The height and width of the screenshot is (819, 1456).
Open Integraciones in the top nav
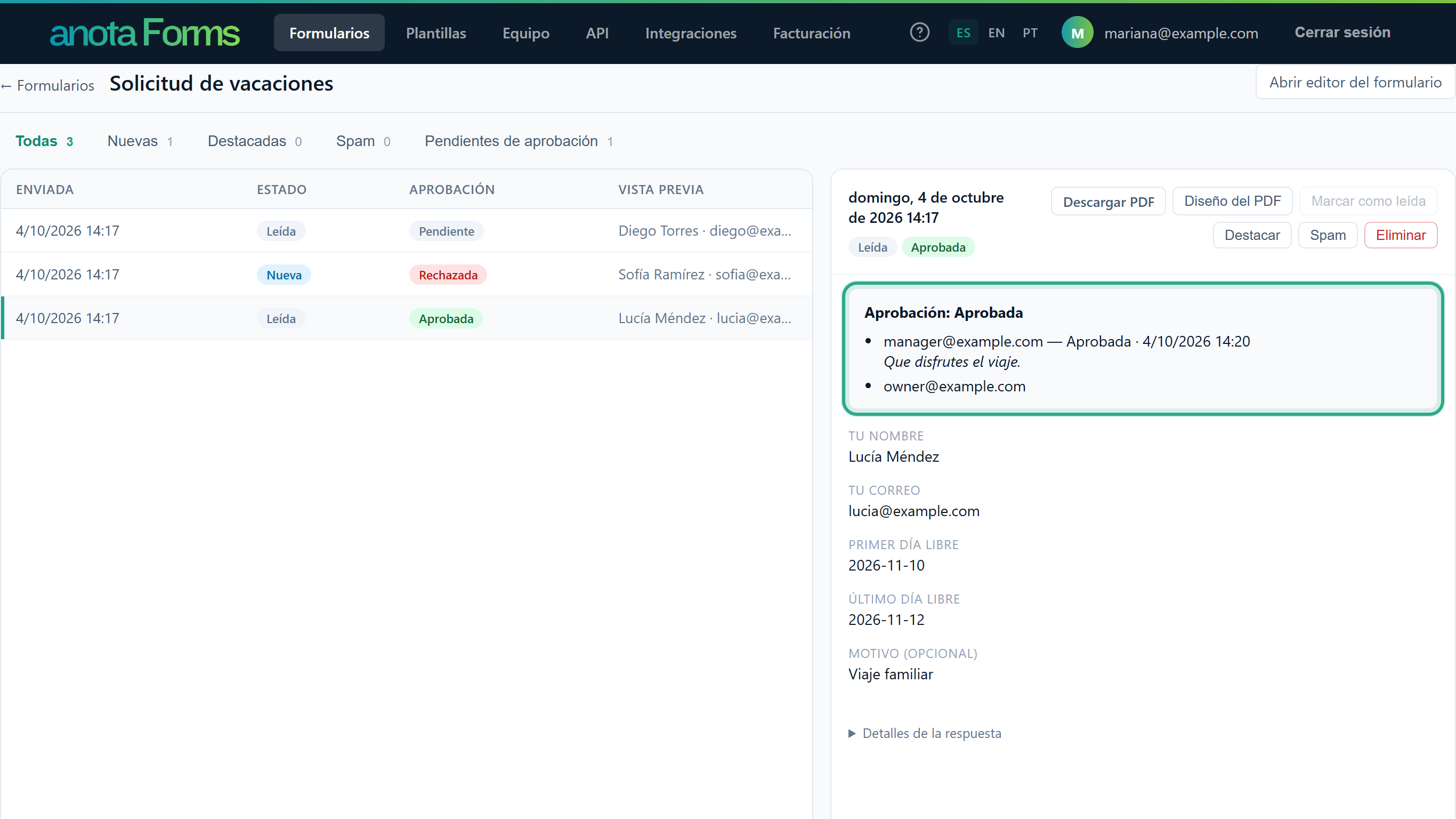pos(691,33)
